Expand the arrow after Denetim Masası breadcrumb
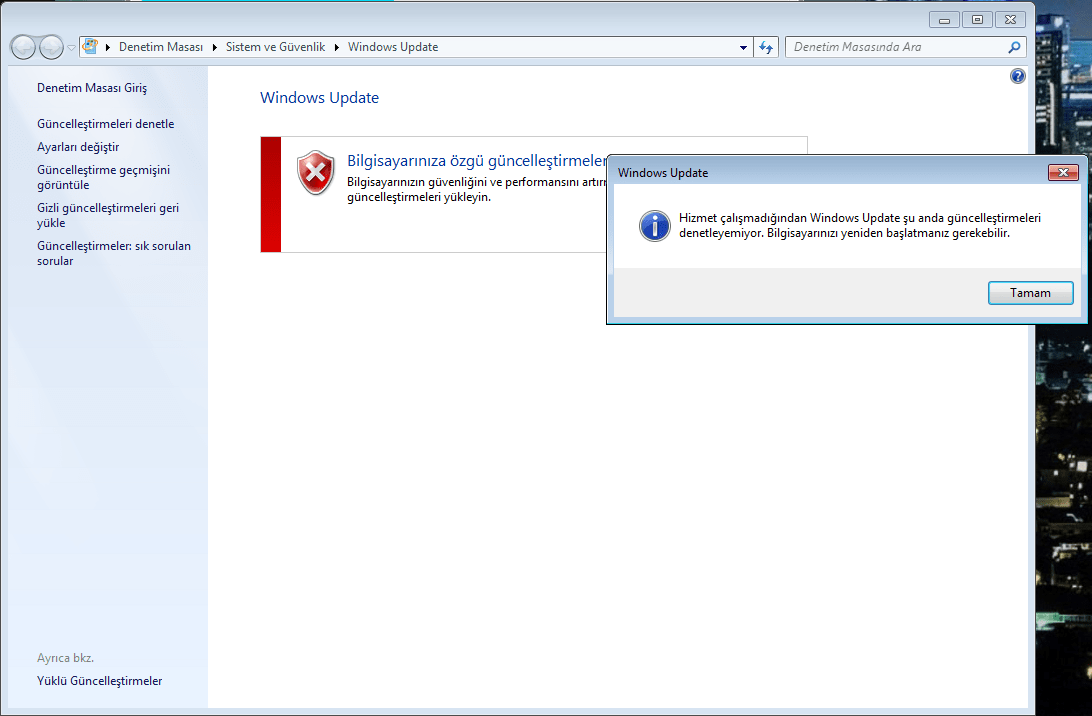Image resolution: width=1092 pixels, height=716 pixels. pos(214,47)
